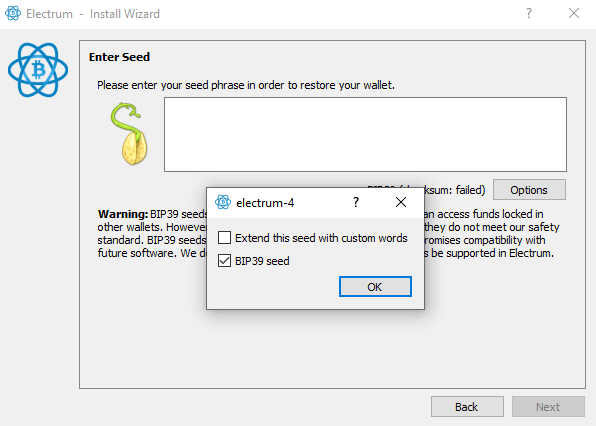Open the seed Options button
596x426 pixels.
[x=529, y=190]
